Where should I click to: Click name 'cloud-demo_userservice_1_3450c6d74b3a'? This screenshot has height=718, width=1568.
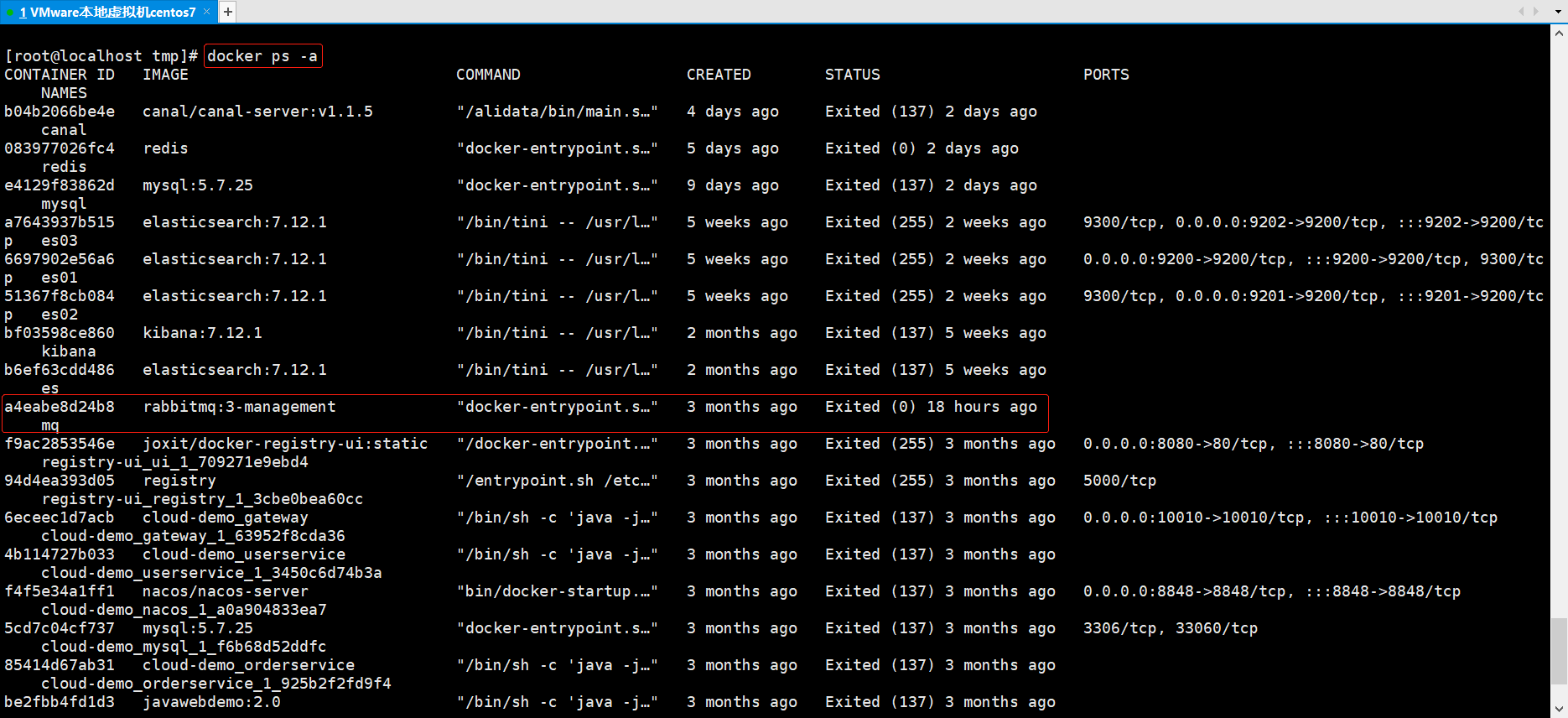[x=211, y=573]
